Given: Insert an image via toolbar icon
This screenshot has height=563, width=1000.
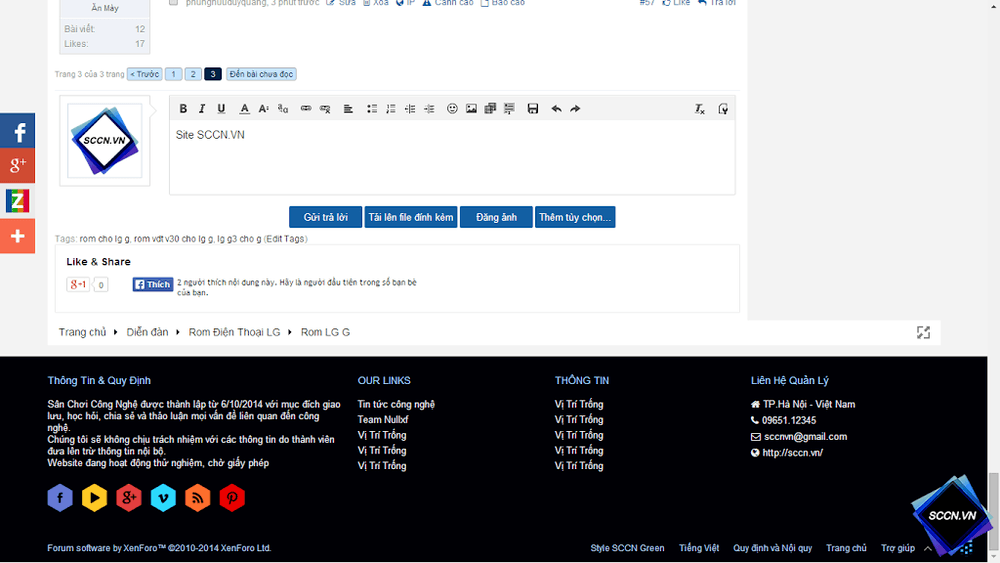Looking at the screenshot, I should (x=471, y=109).
